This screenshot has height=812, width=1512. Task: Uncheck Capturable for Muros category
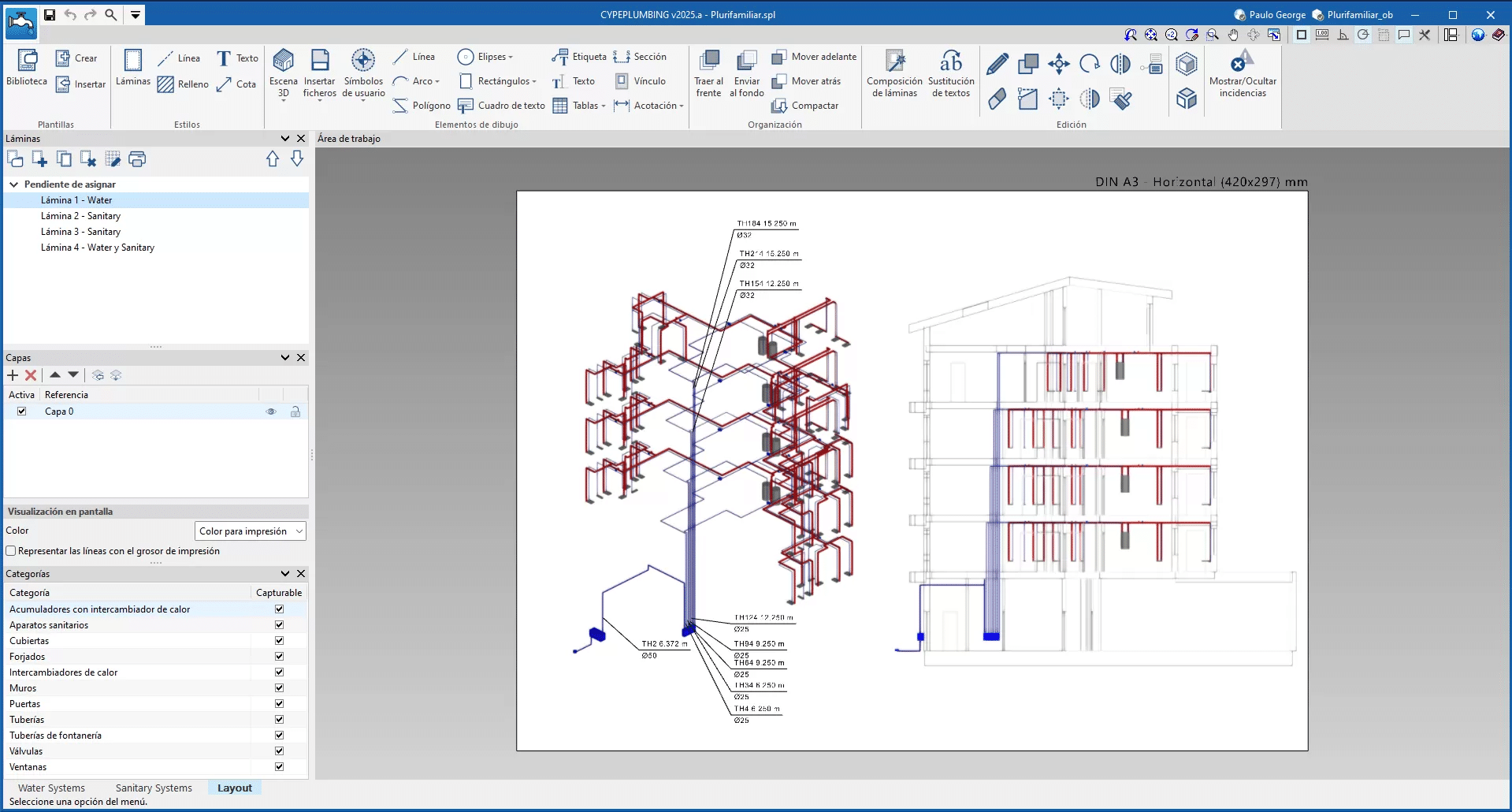point(279,688)
